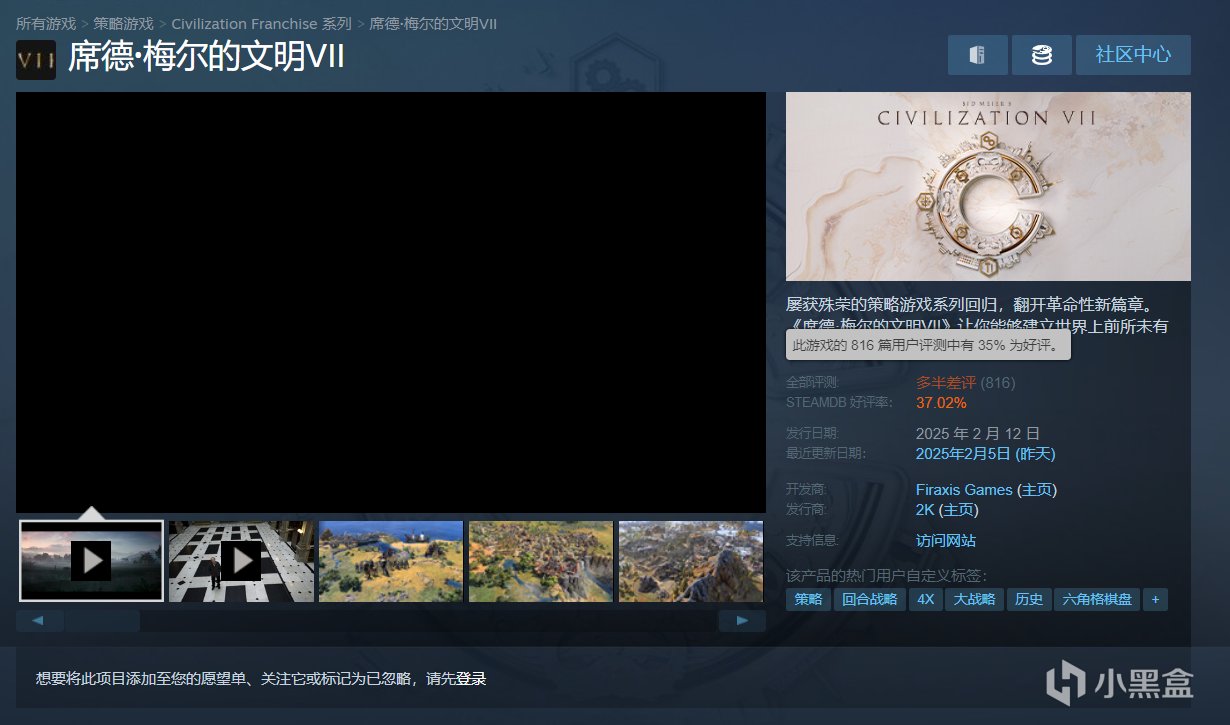Image resolution: width=1230 pixels, height=725 pixels.
Task: Select the 历史 tag
Action: point(1029,600)
